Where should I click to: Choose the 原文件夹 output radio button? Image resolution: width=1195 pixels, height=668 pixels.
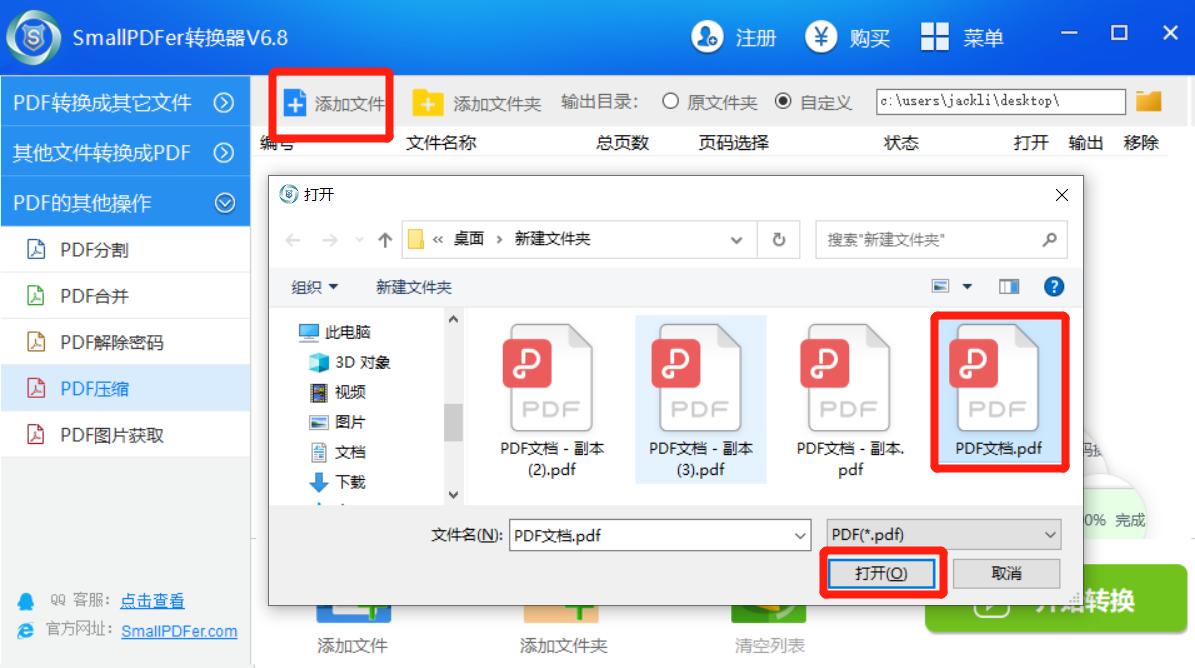click(x=671, y=101)
